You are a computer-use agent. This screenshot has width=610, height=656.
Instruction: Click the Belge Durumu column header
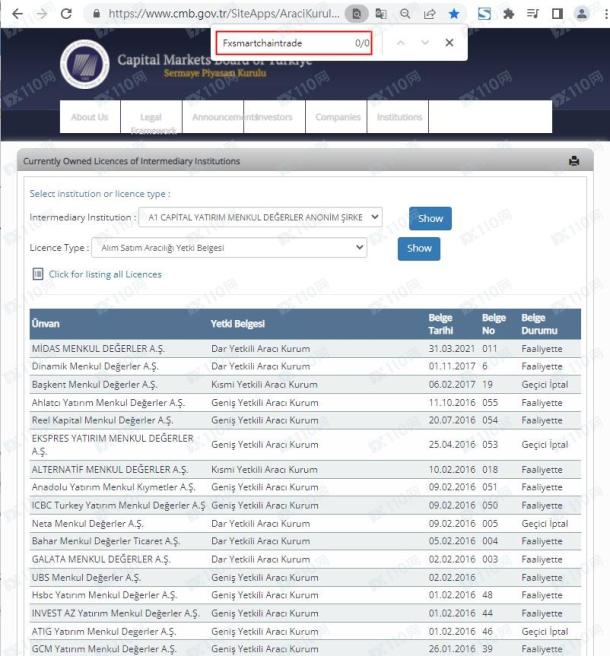click(539, 324)
